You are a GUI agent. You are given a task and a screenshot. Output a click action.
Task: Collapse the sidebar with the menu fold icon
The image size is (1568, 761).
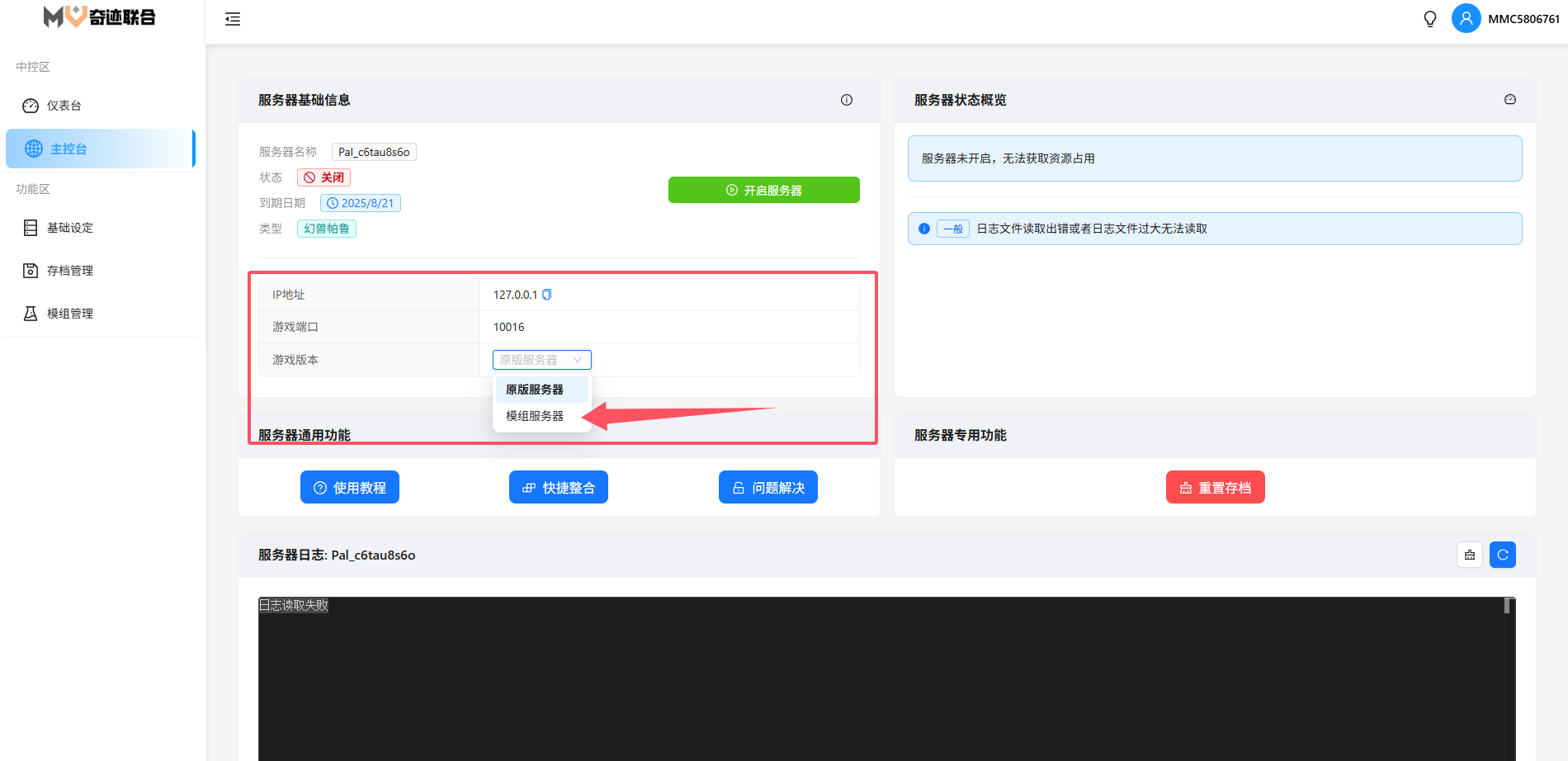(233, 19)
